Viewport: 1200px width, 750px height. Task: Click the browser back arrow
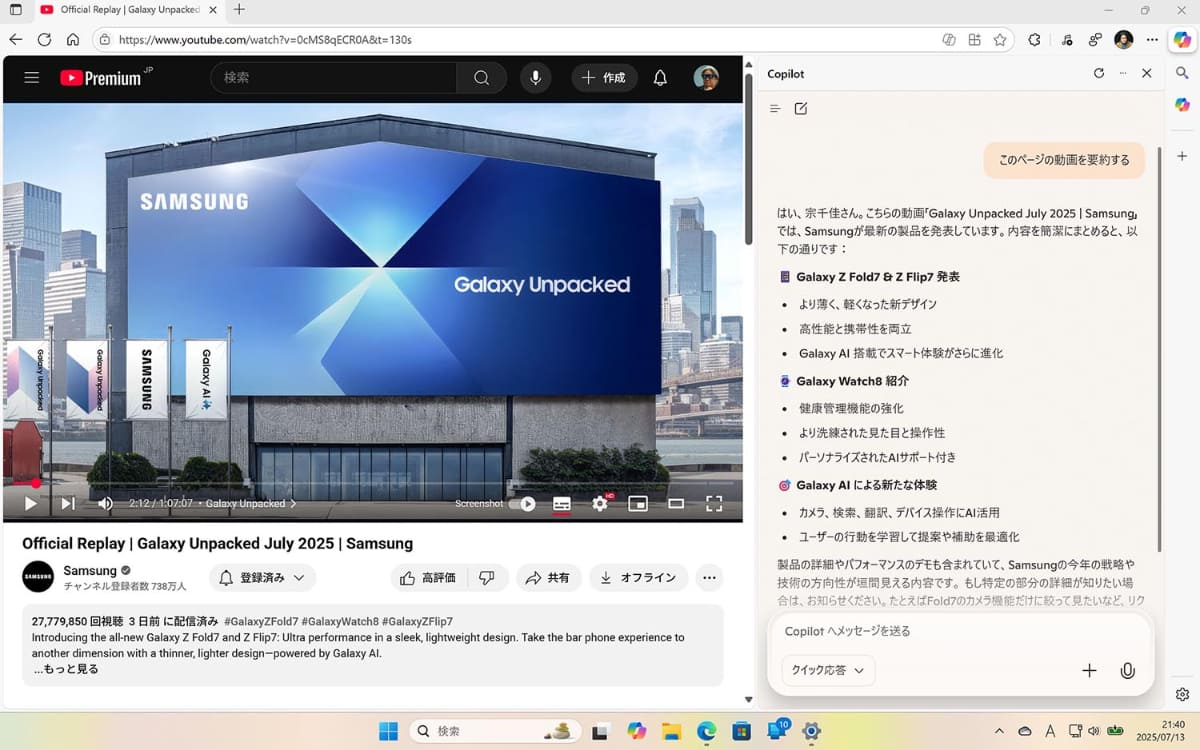pos(15,40)
